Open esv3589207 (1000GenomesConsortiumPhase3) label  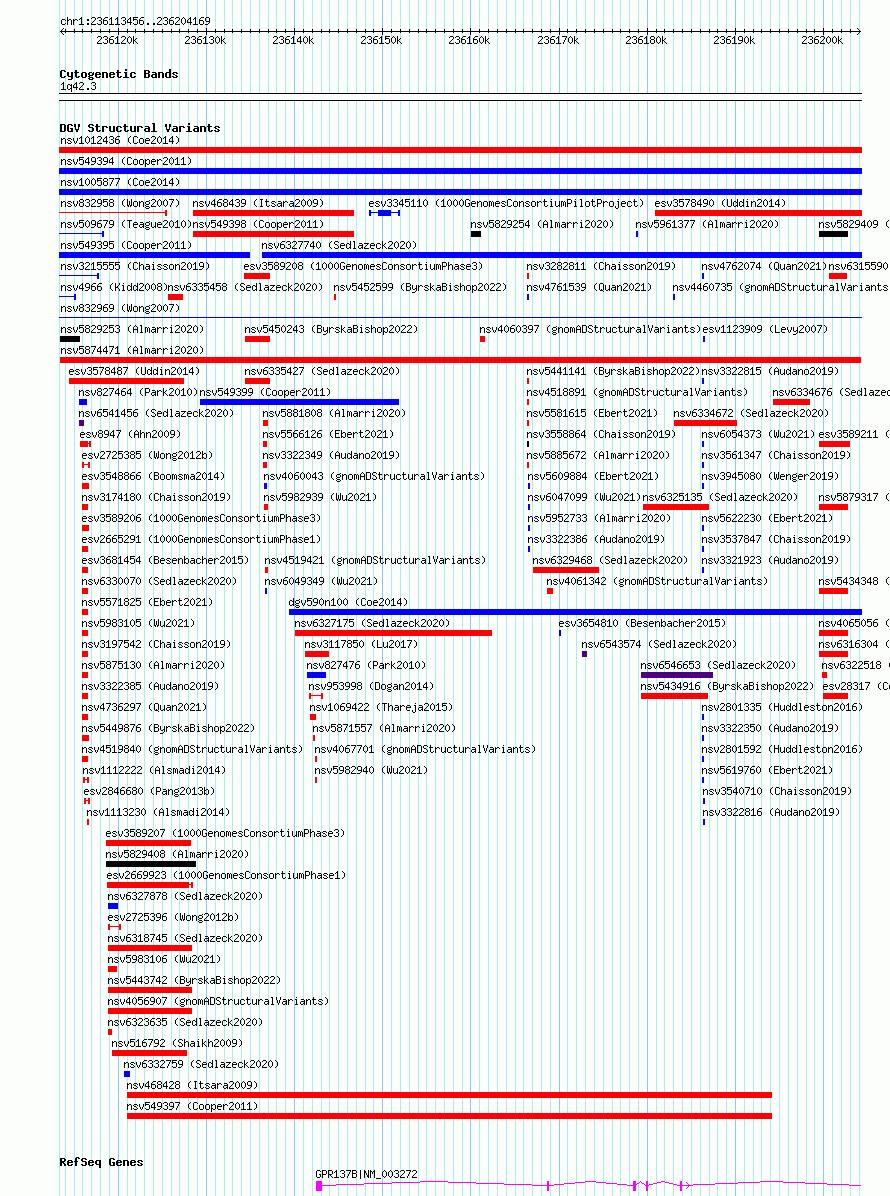225,834
